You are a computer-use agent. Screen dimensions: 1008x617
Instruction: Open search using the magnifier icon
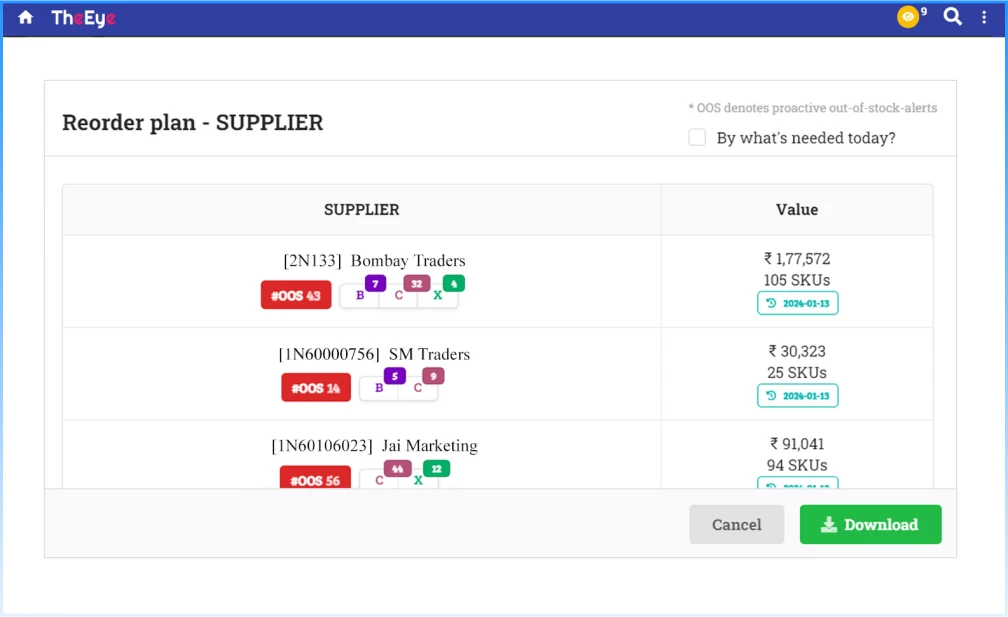(x=951, y=17)
